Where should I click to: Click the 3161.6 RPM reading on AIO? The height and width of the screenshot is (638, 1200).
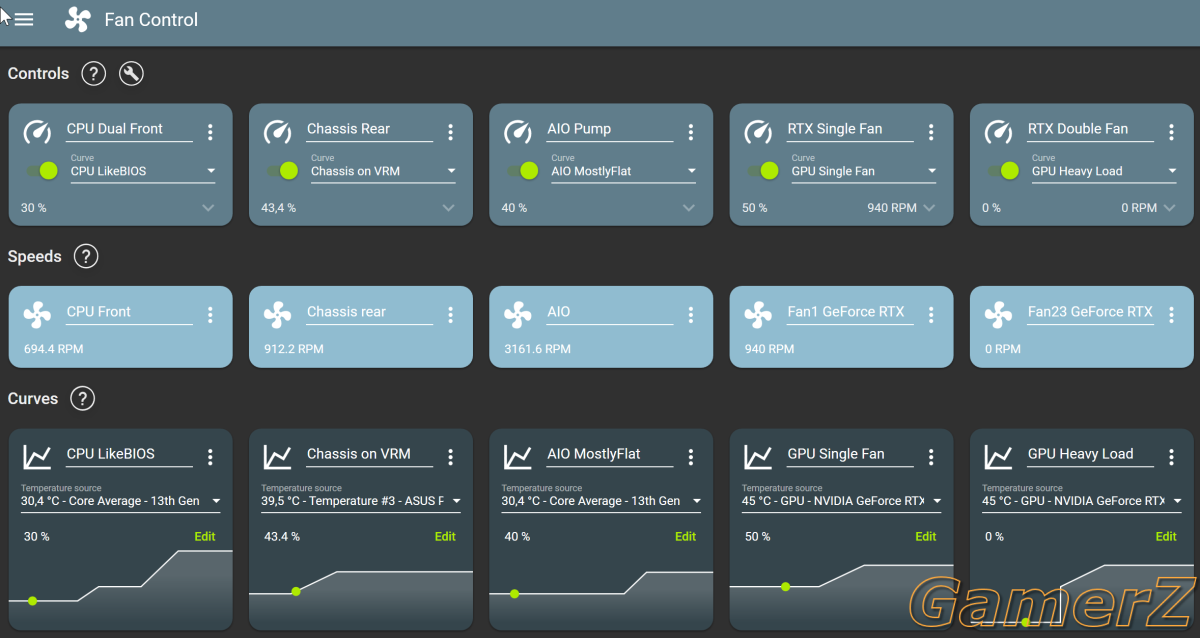(537, 349)
